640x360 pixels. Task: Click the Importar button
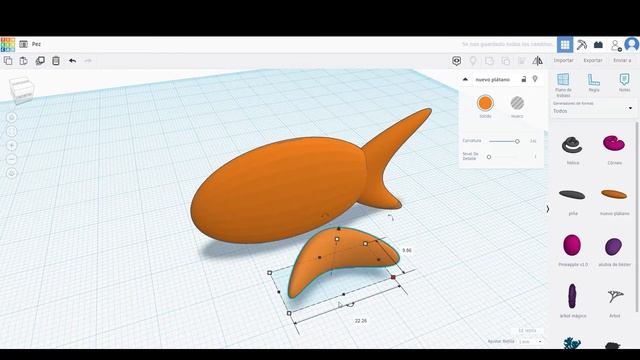[564, 60]
